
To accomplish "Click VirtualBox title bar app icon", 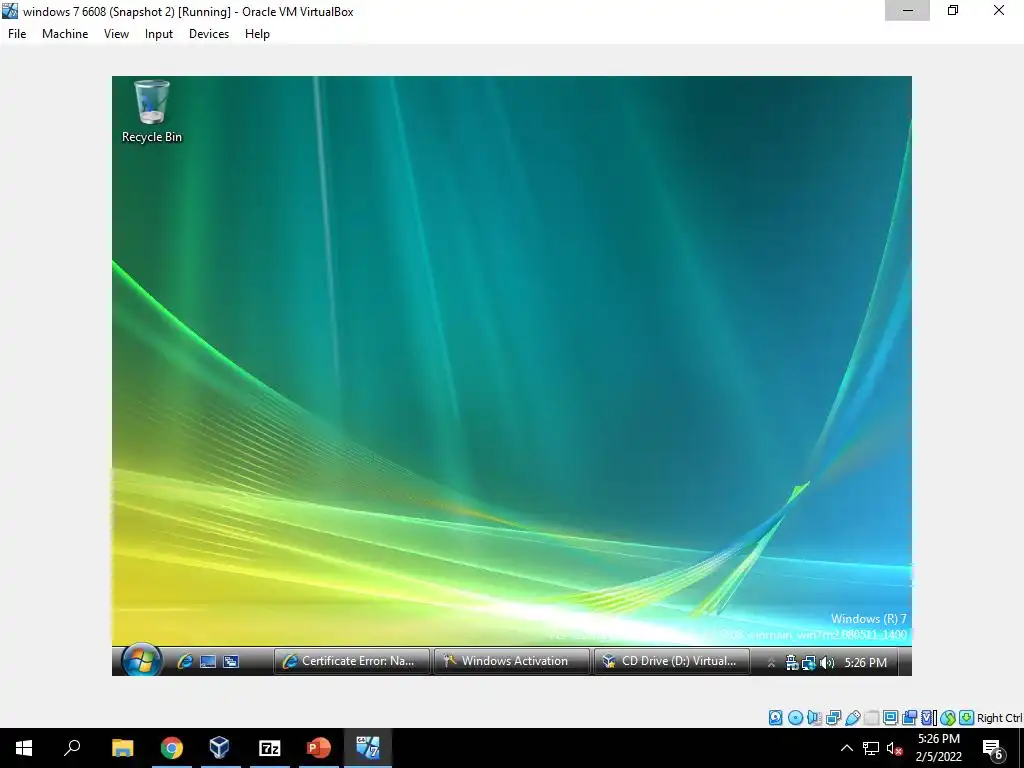I will 10,11.
